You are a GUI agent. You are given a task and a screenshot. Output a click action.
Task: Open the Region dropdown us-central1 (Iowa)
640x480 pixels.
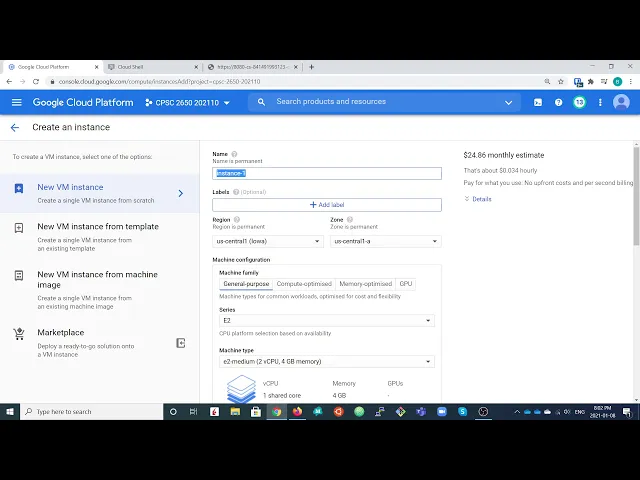(268, 241)
